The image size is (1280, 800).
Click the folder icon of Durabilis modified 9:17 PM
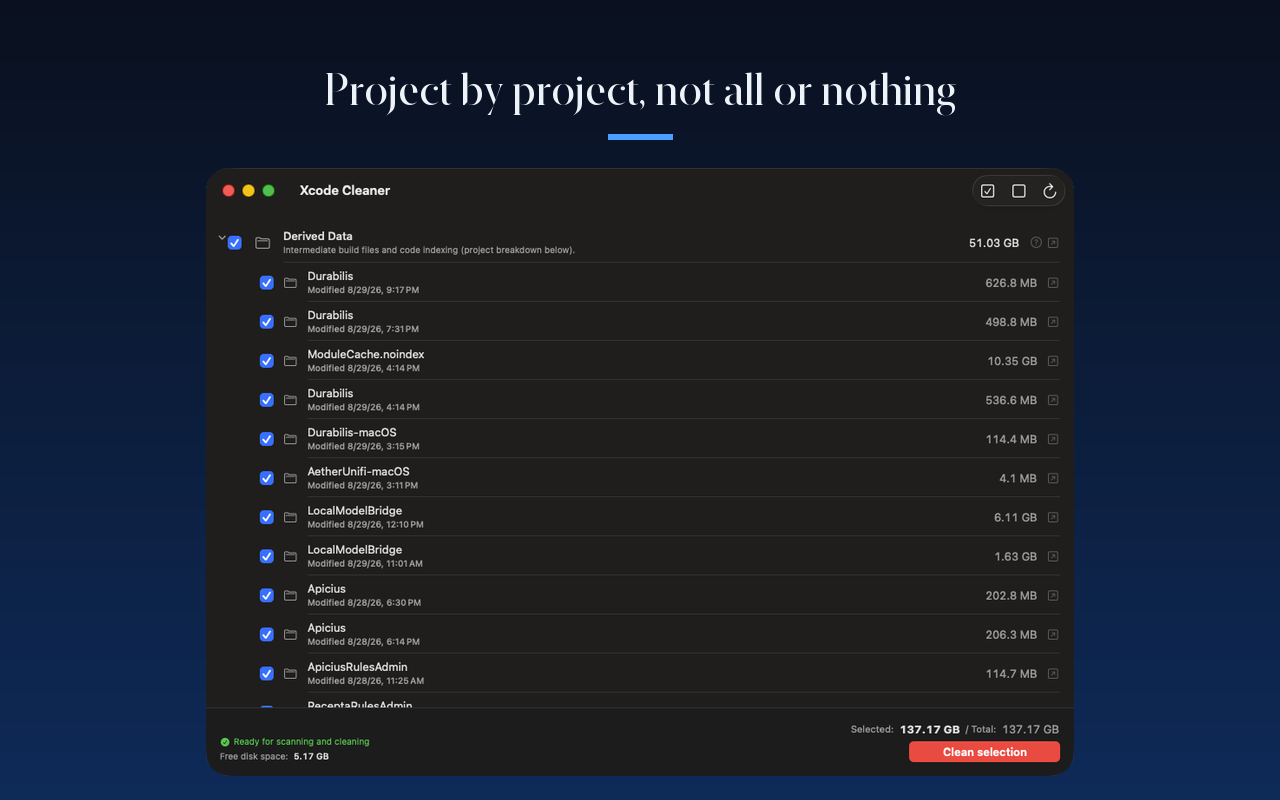click(x=290, y=283)
